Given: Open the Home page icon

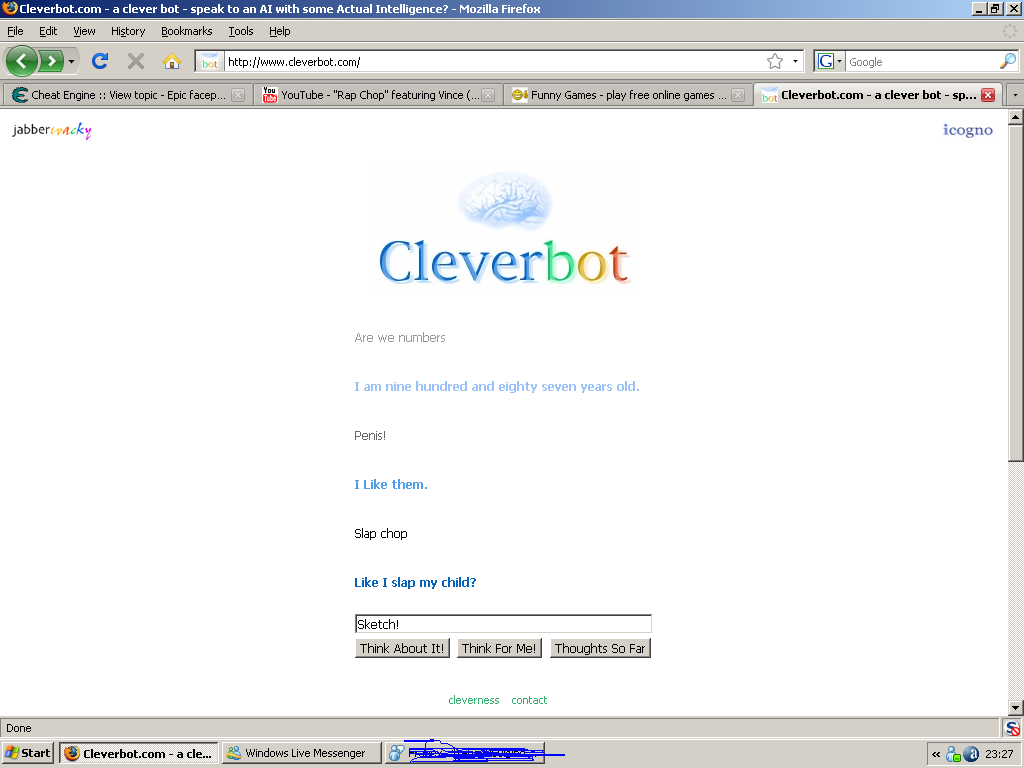Looking at the screenshot, I should point(172,61).
